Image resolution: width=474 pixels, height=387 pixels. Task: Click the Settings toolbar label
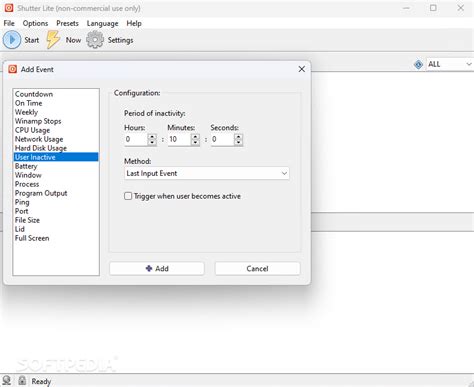coord(120,40)
